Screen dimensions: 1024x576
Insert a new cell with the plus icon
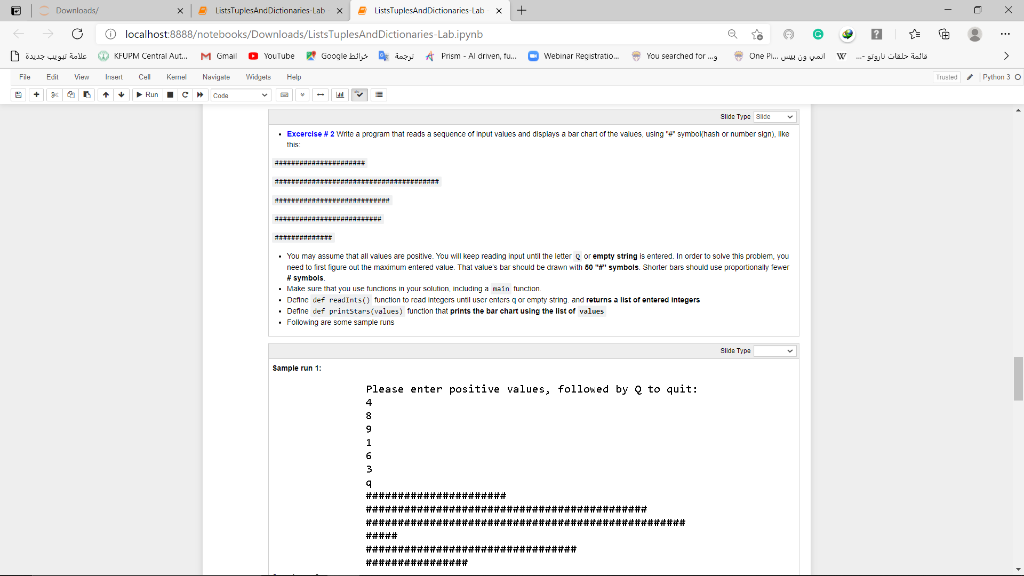pos(36,94)
